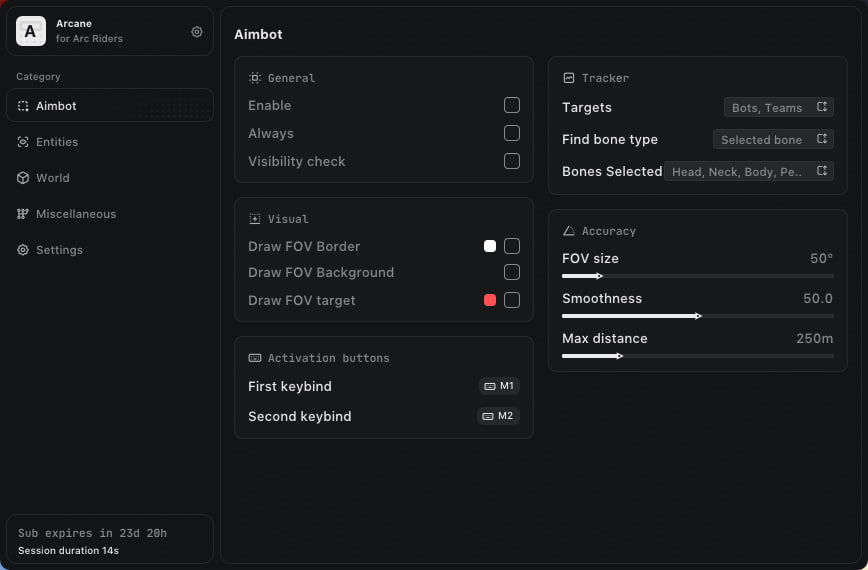The width and height of the screenshot is (868, 570).
Task: Open the Targets dropdown
Action: (778, 107)
